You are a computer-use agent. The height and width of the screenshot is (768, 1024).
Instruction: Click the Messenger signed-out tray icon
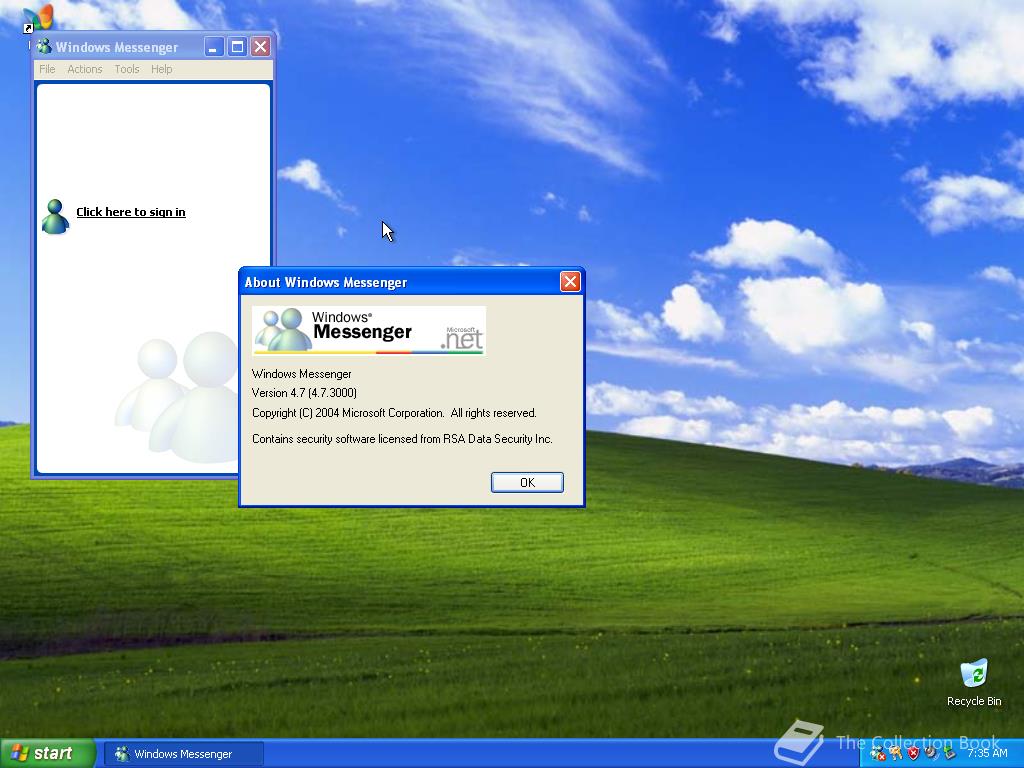click(878, 753)
